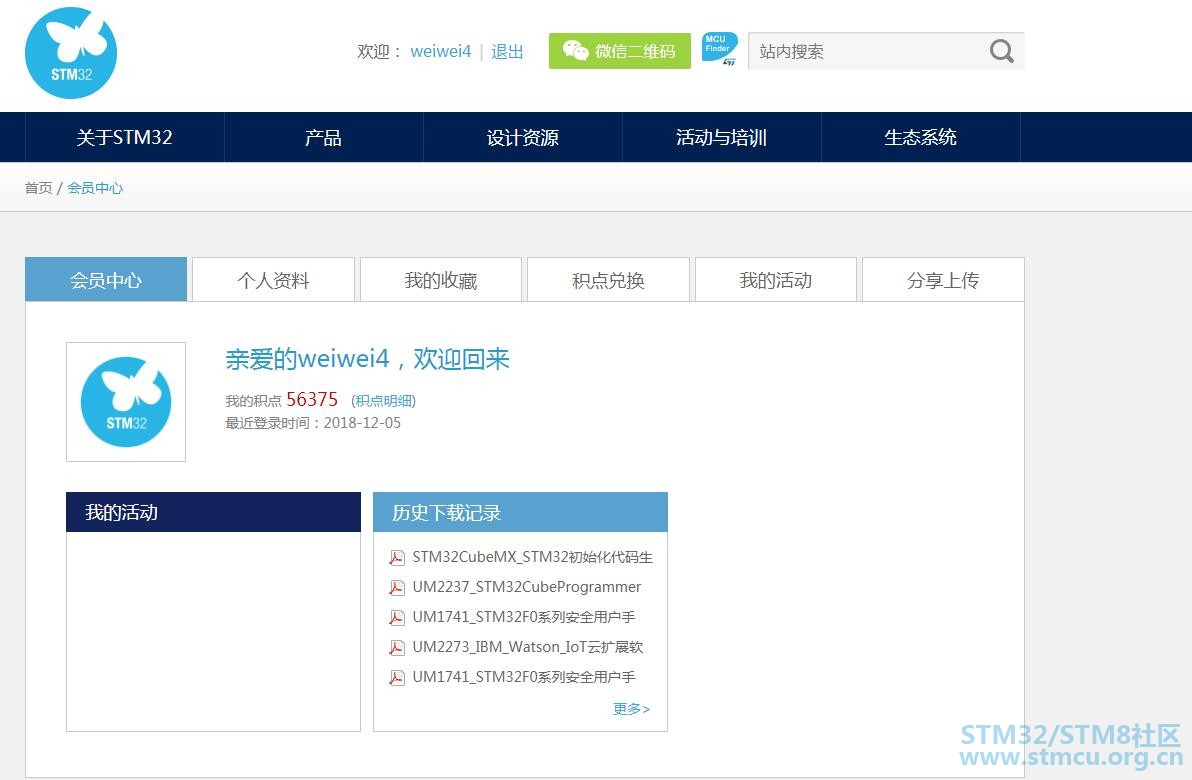Click the STM32 butterfly logo in header
Screen dimensions: 1192x780
click(71, 52)
